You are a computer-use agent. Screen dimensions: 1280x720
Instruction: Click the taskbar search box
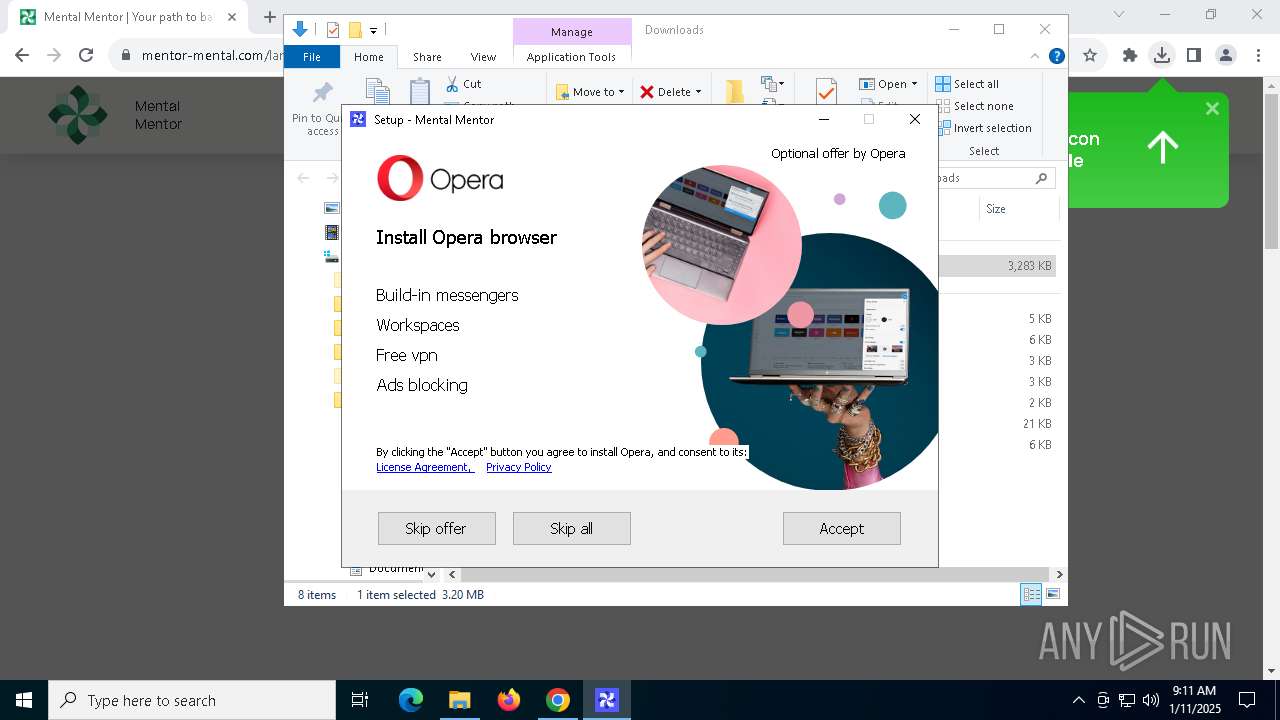[x=192, y=700]
